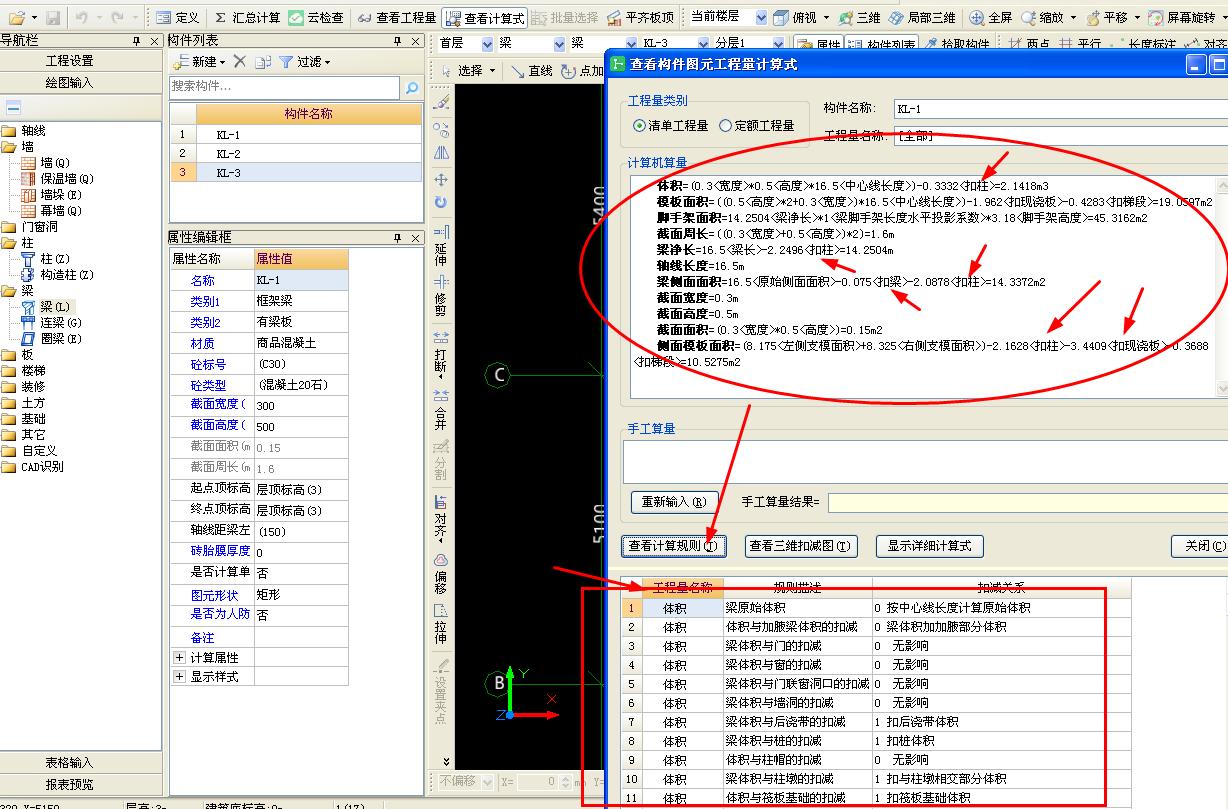Click 手工算量 text area
This screenshot has height=809, width=1228.
(x=925, y=462)
